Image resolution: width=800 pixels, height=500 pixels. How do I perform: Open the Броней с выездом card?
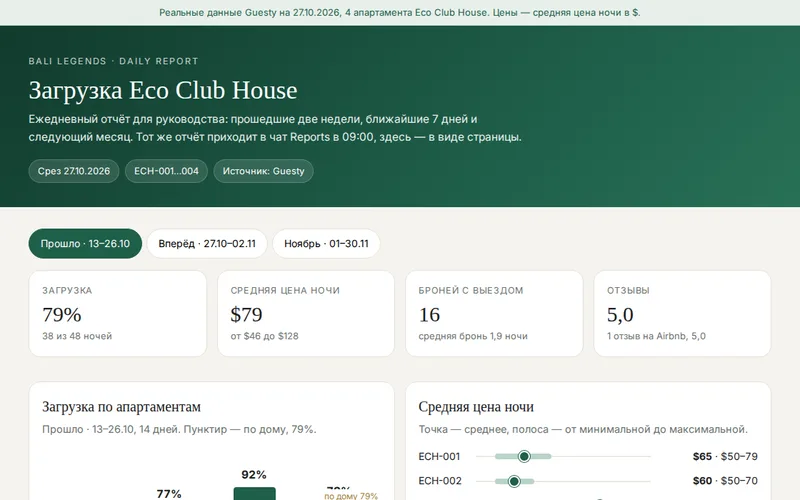pyautogui.click(x=494, y=313)
